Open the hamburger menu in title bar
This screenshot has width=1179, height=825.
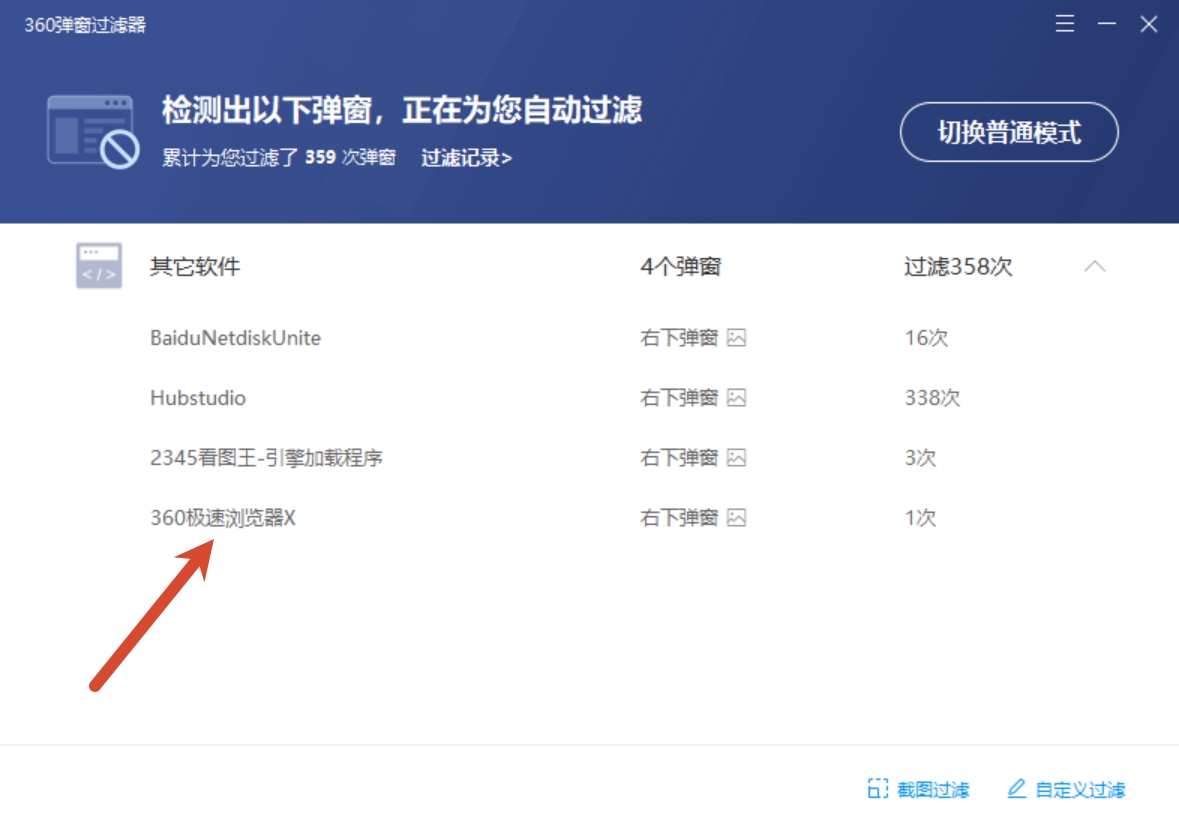pos(1064,24)
